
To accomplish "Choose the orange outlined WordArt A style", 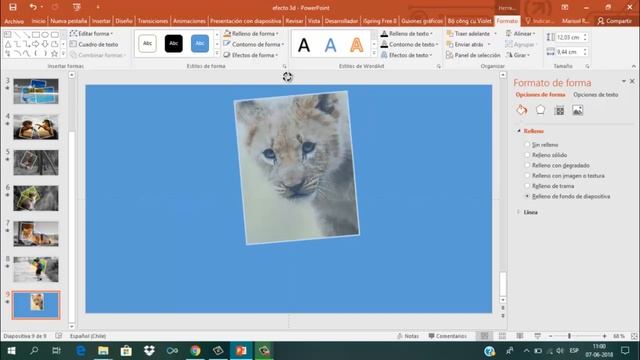I will tap(356, 45).
